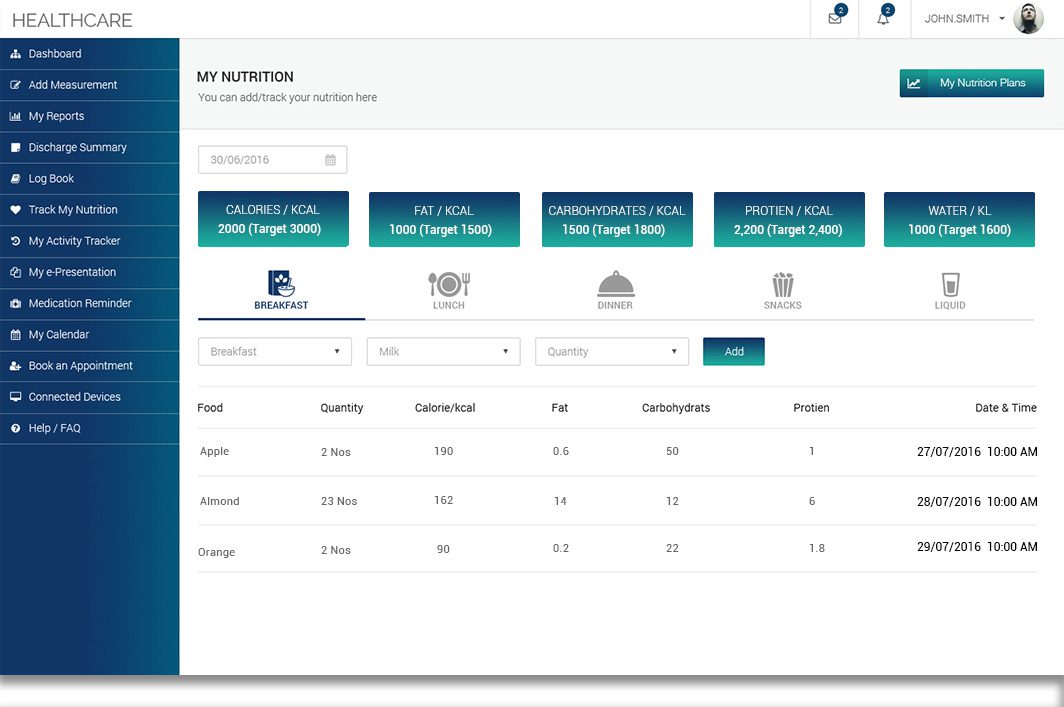Click the WATER / KL summary card
The height and width of the screenshot is (707, 1064).
960,220
